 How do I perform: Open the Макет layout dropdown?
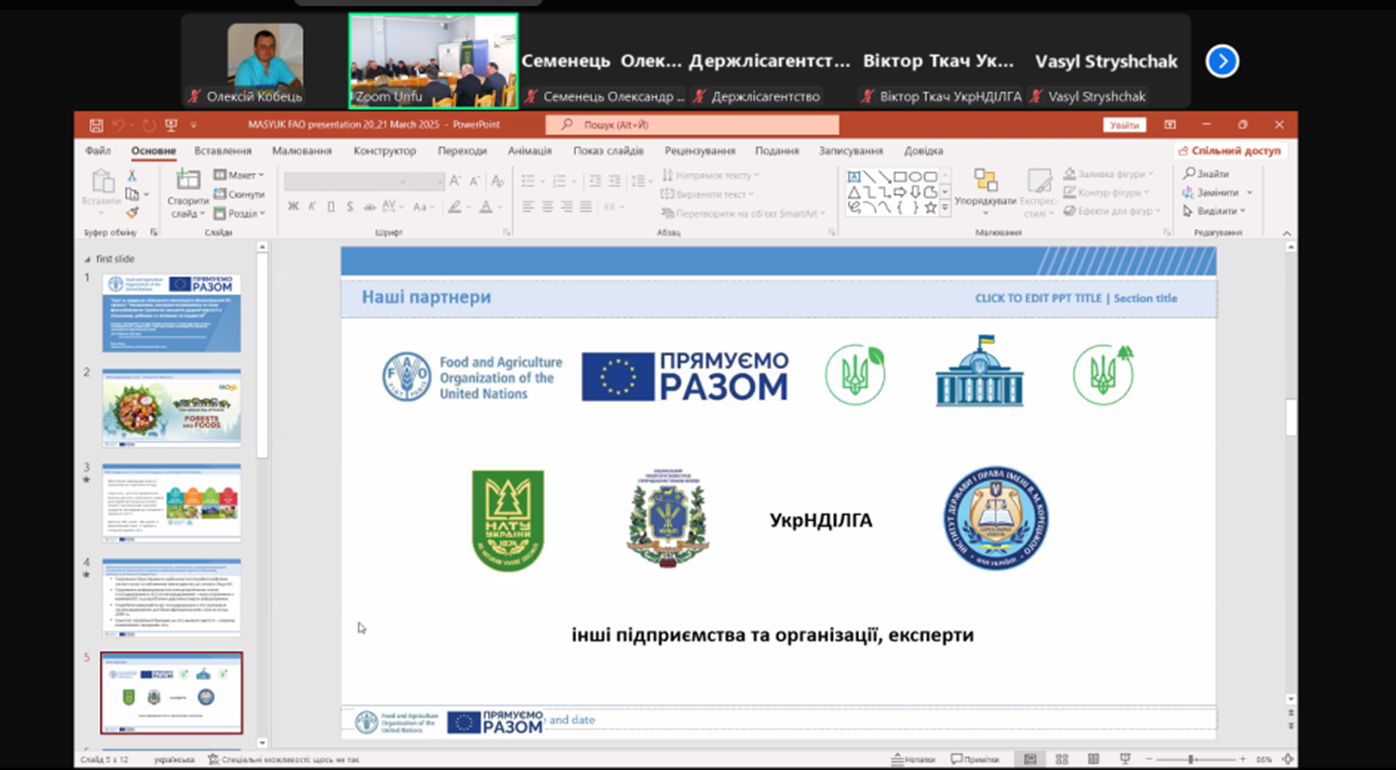(239, 175)
